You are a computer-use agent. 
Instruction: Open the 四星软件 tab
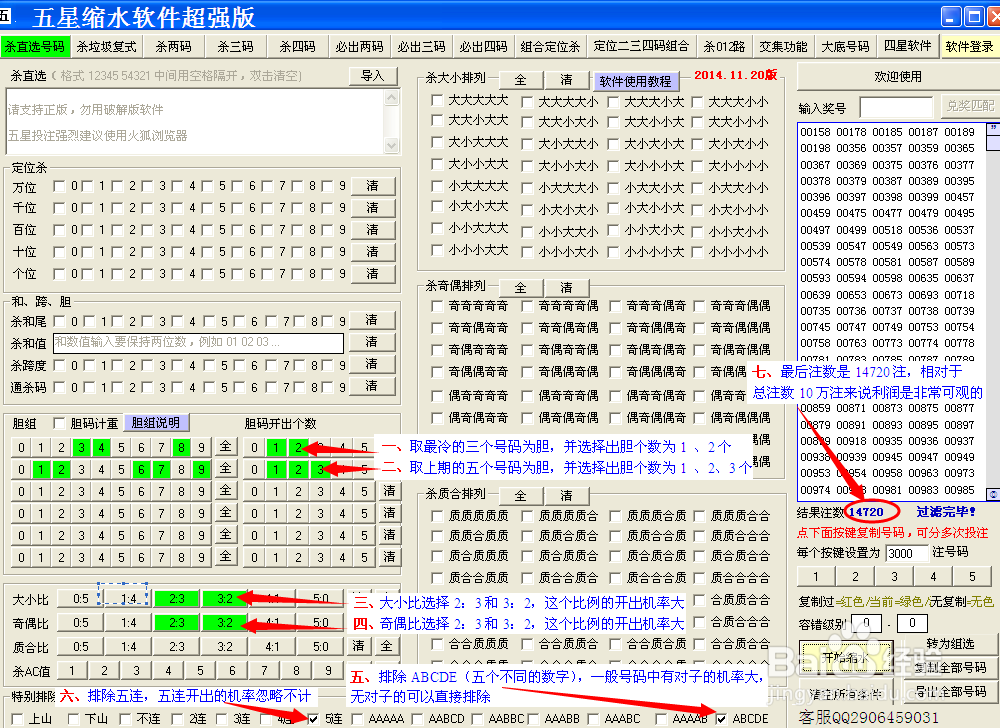(x=908, y=47)
